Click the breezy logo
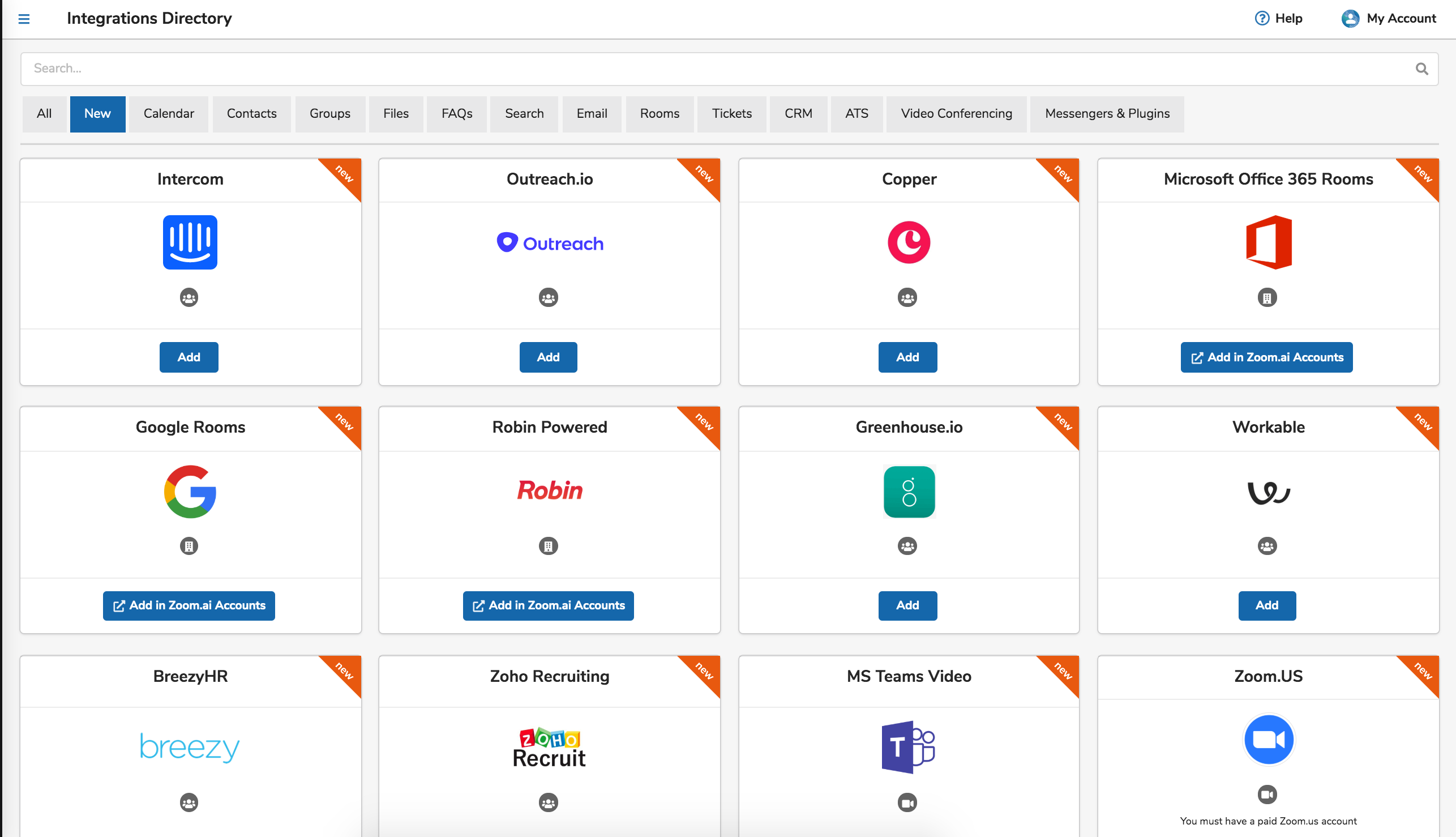 click(190, 748)
